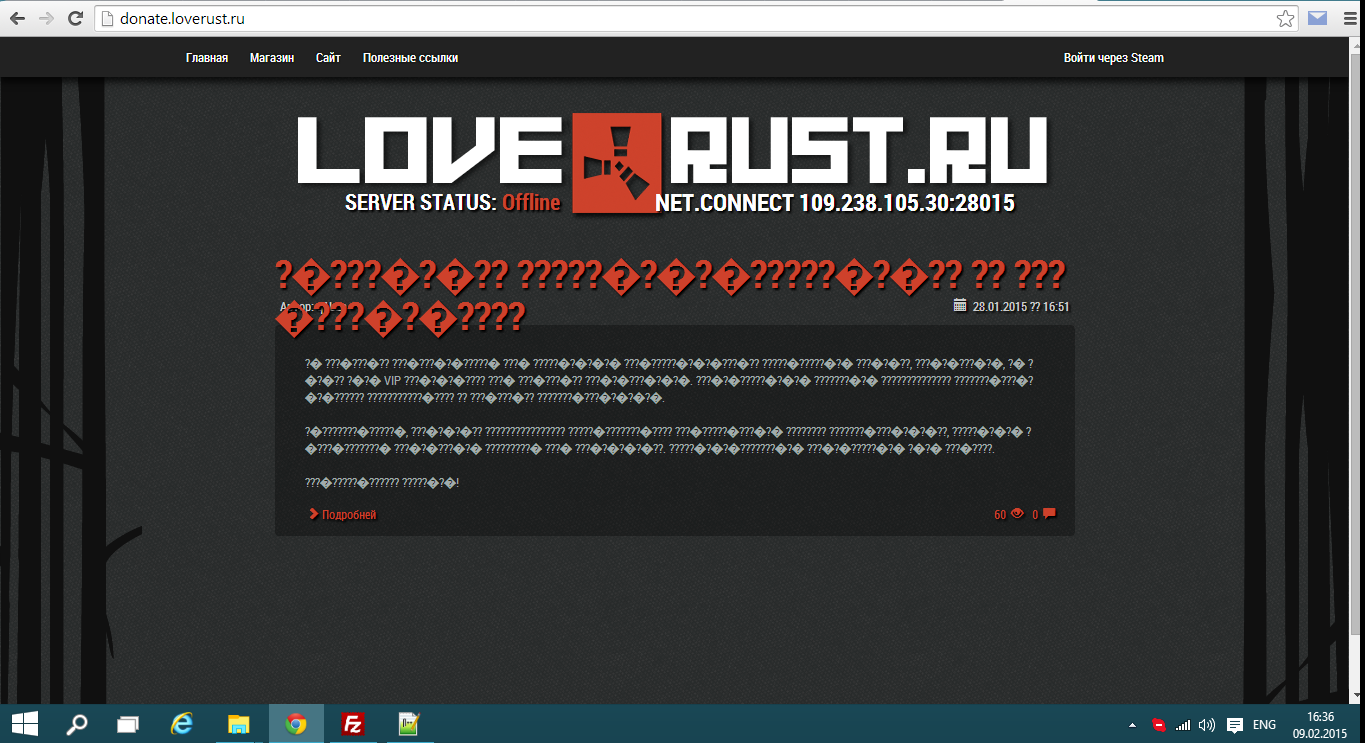Switch the ENG input language indicator
The width and height of the screenshot is (1365, 743).
coord(1264,724)
